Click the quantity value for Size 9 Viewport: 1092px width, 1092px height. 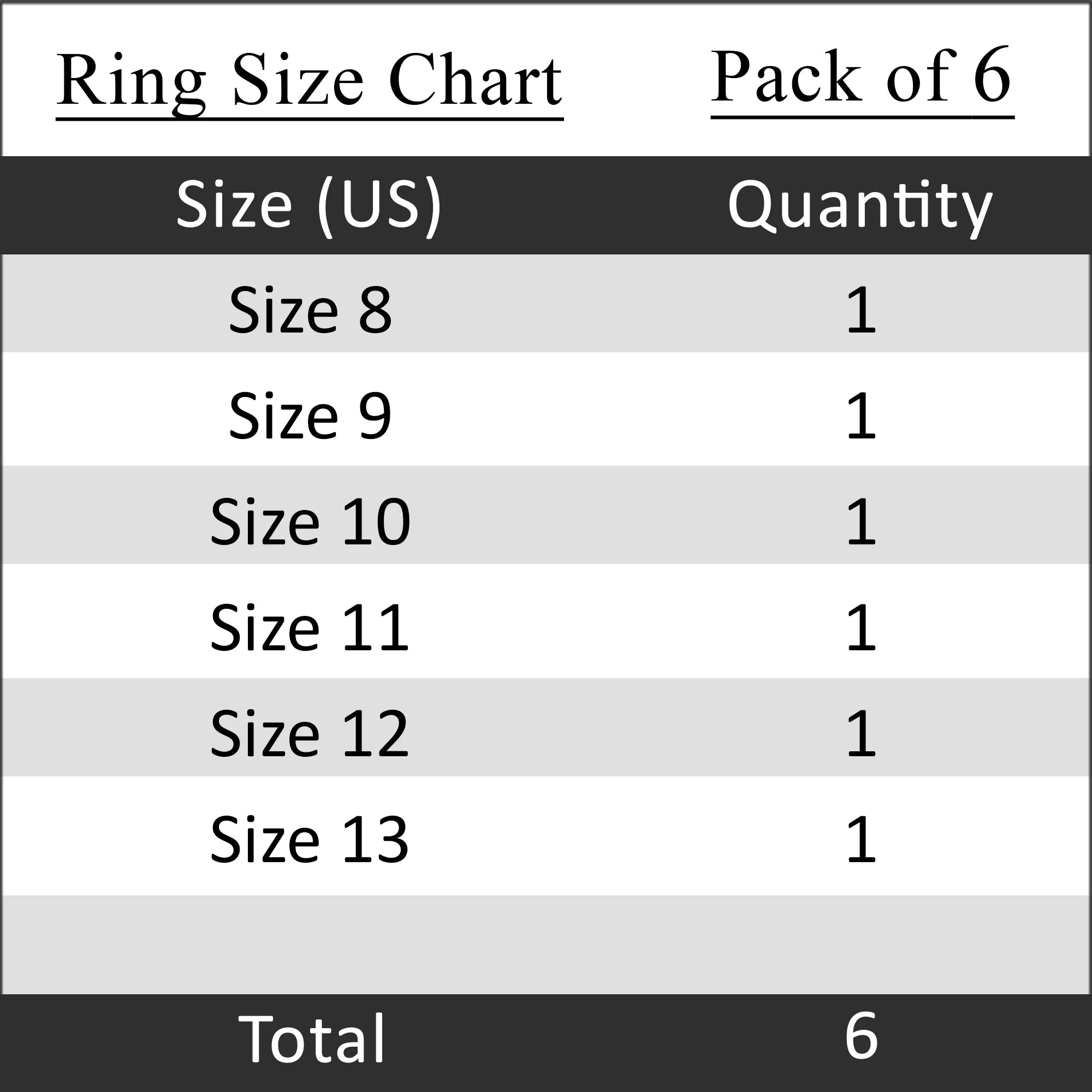click(861, 416)
